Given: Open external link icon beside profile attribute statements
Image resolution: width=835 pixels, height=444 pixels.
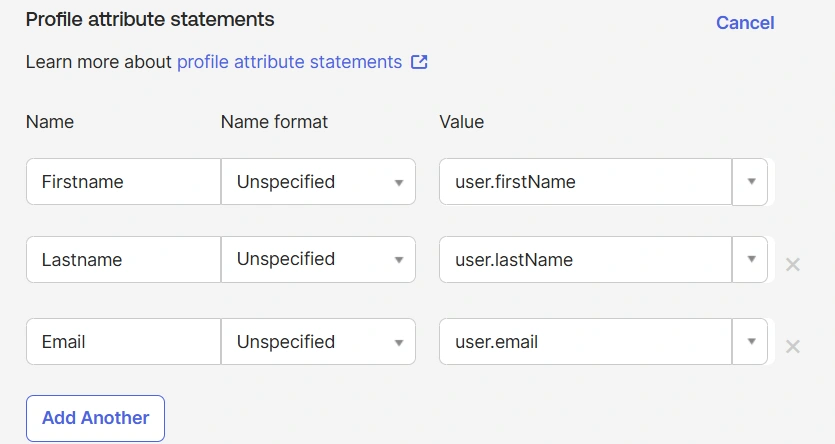Looking at the screenshot, I should (419, 62).
